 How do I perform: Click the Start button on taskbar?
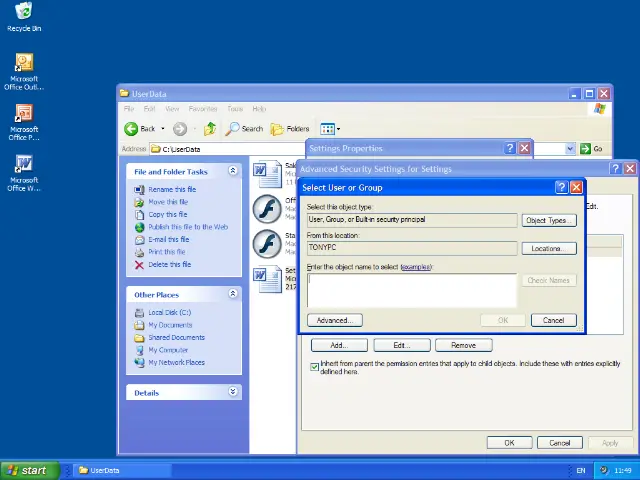click(x=28, y=470)
